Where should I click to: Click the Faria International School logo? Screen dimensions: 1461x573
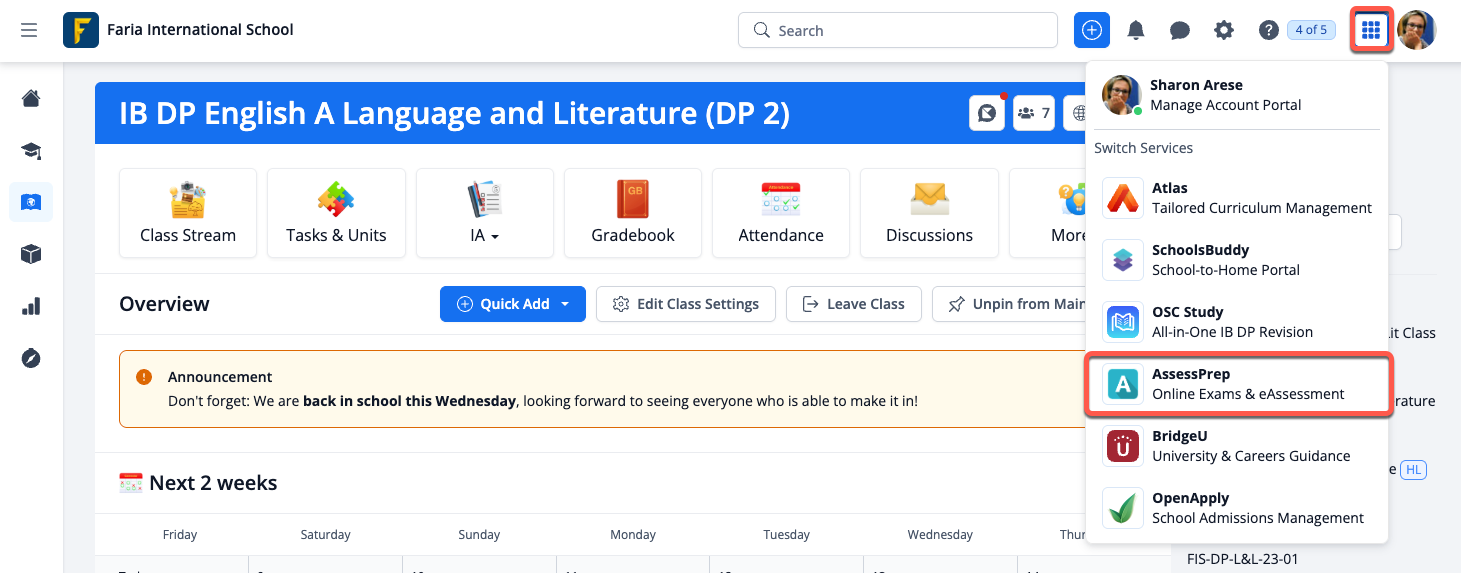click(80, 30)
